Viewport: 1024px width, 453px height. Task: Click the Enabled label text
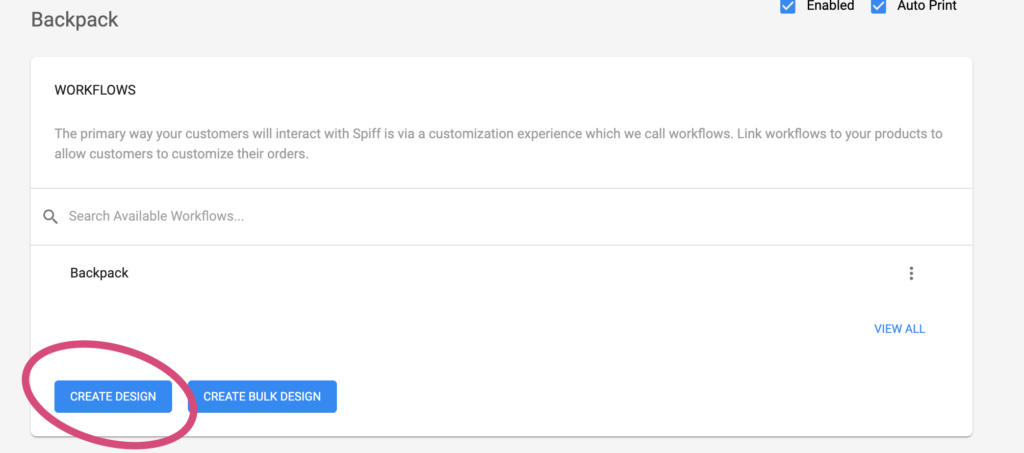830,6
